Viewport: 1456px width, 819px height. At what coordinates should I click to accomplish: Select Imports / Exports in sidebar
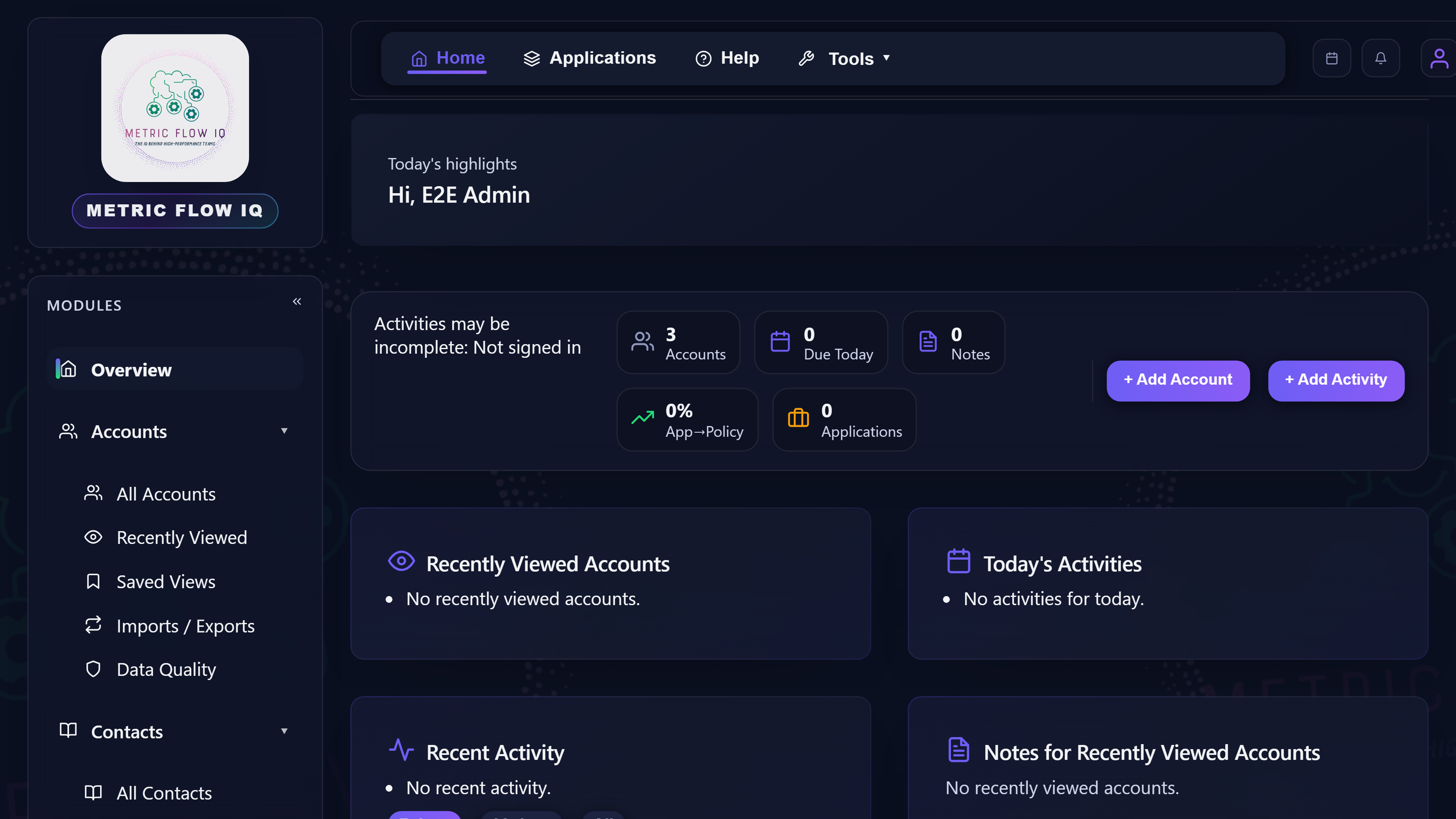click(x=185, y=626)
